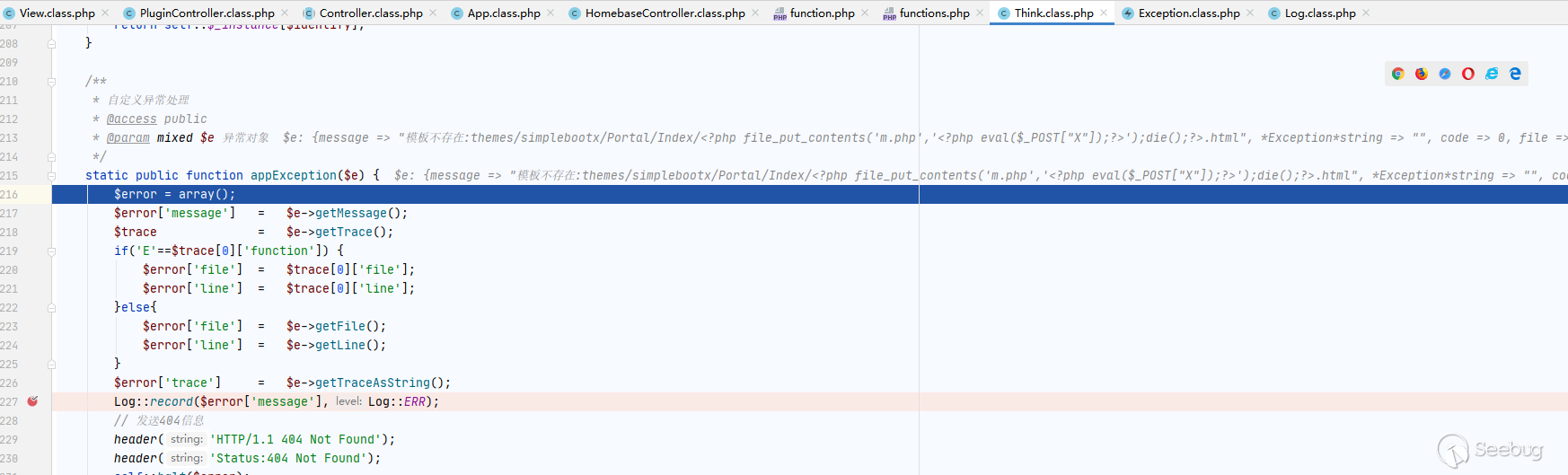
Task: Close the PluginController.class.php tab
Action: [285, 13]
